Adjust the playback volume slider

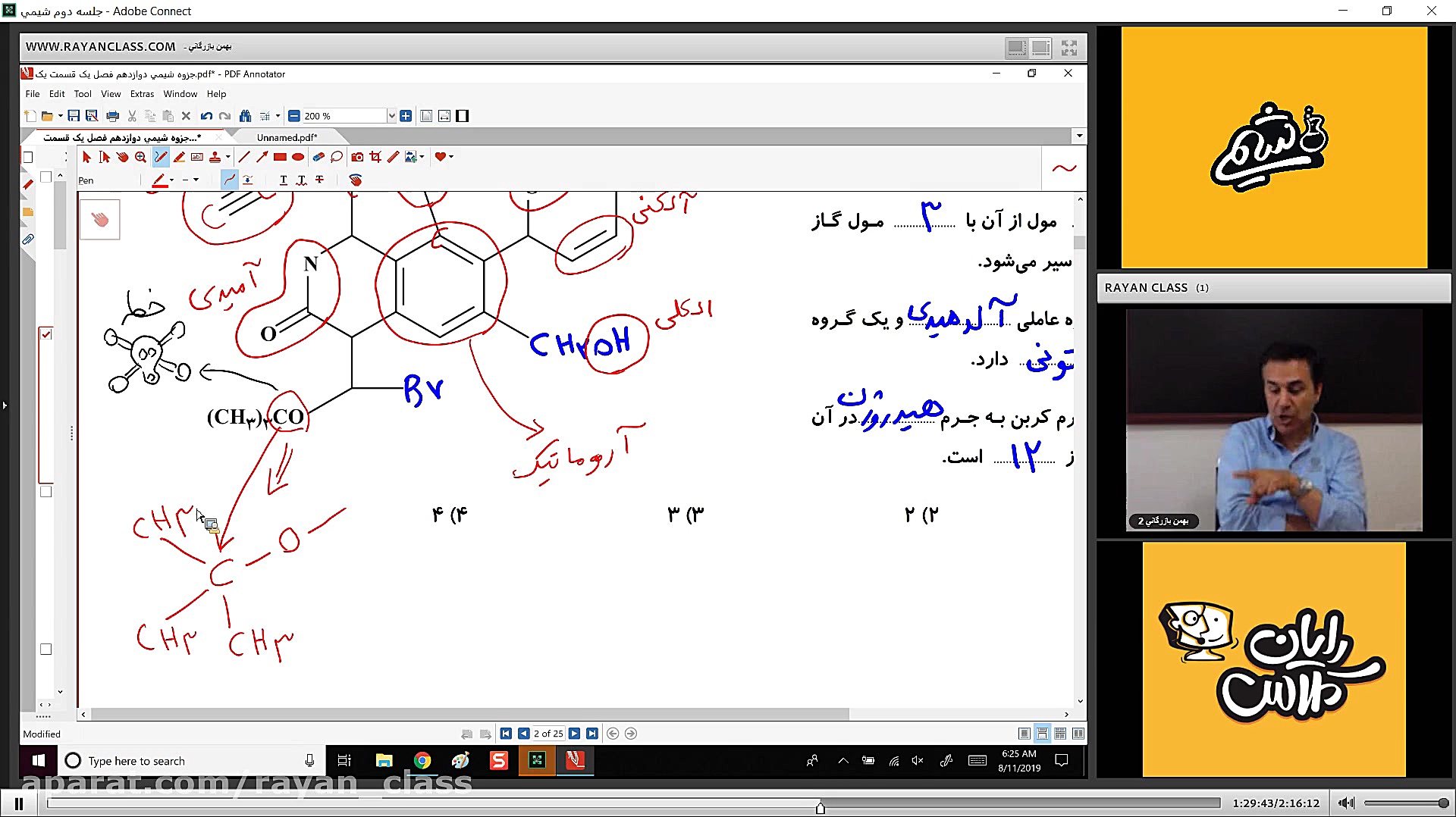pos(1406,803)
